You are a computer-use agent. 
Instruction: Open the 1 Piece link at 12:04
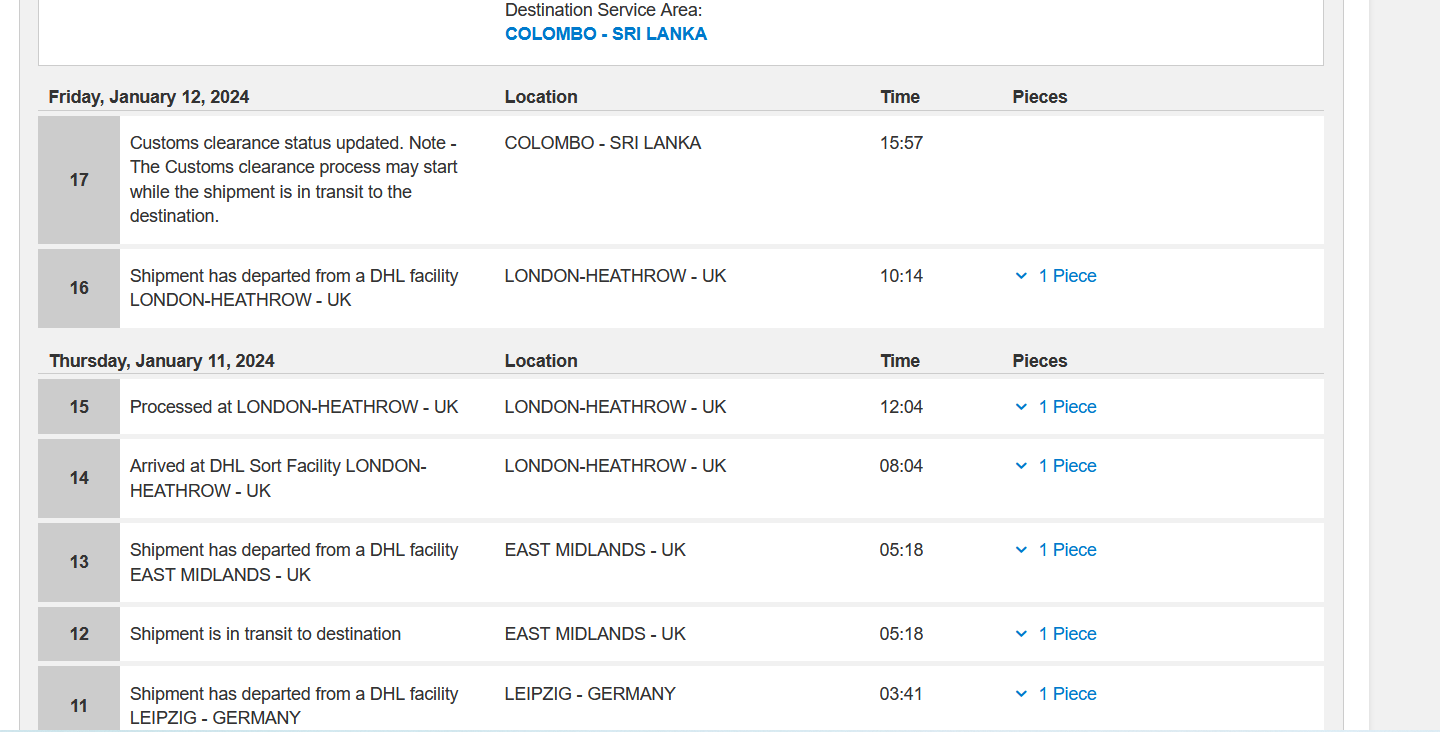pyautogui.click(x=1068, y=407)
